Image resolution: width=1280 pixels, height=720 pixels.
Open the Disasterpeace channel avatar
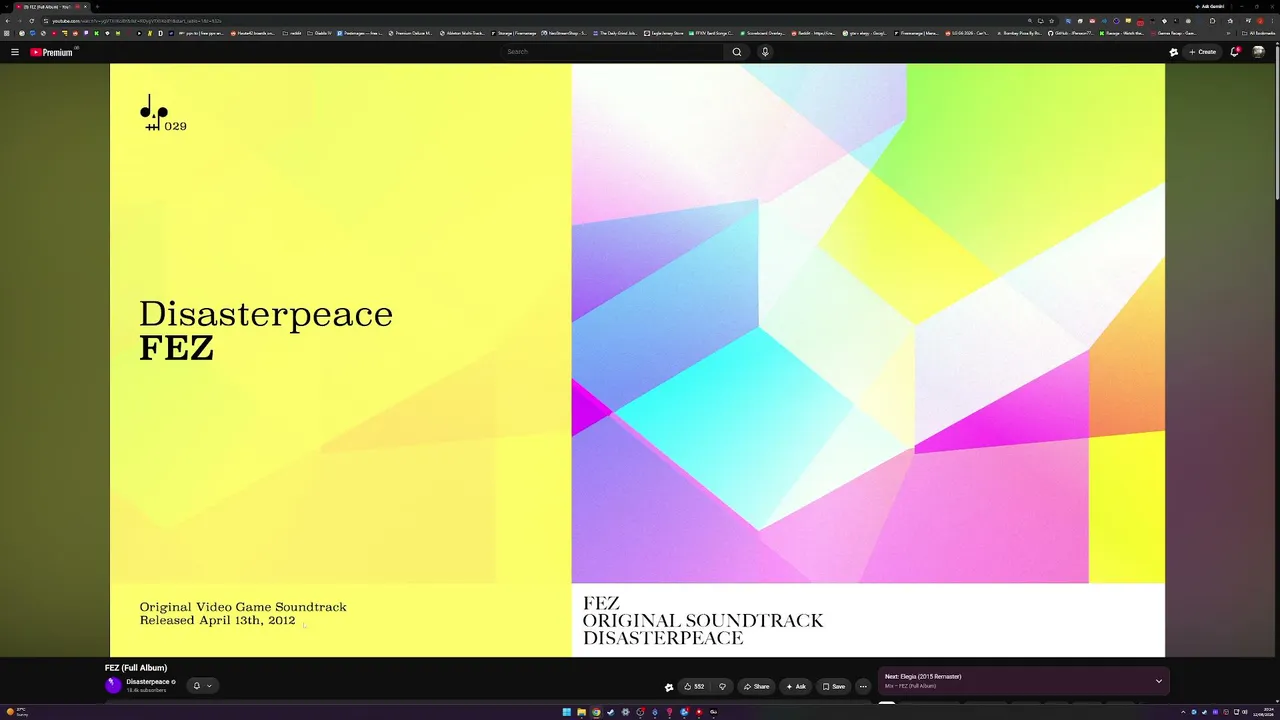coord(113,685)
